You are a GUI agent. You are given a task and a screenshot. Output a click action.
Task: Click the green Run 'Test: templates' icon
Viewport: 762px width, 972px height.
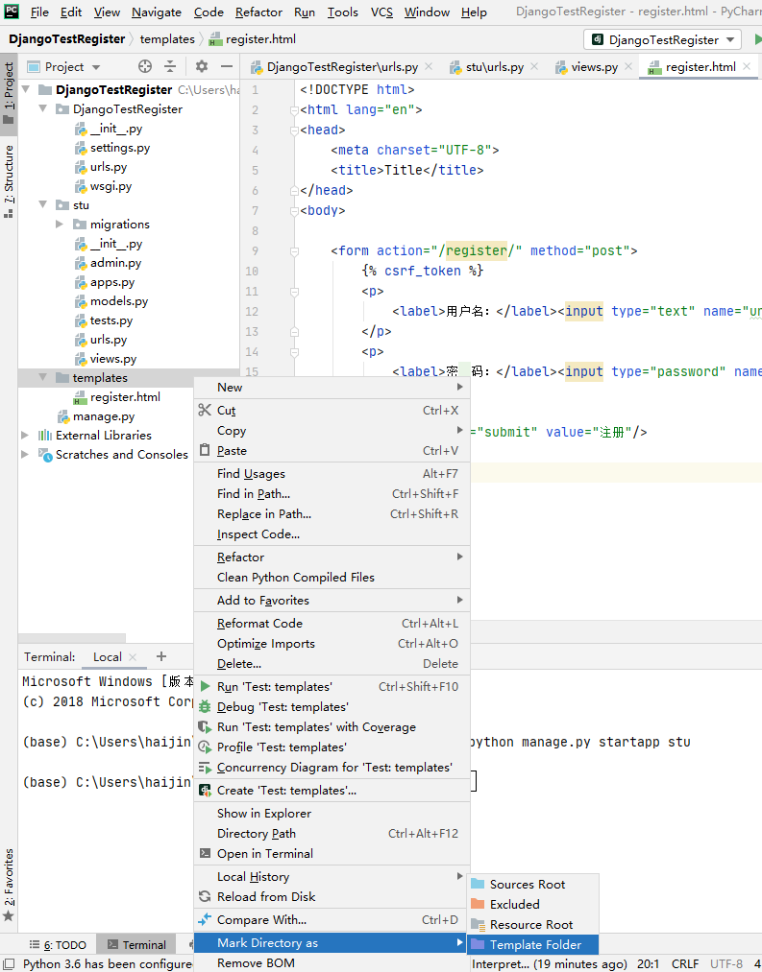205,687
